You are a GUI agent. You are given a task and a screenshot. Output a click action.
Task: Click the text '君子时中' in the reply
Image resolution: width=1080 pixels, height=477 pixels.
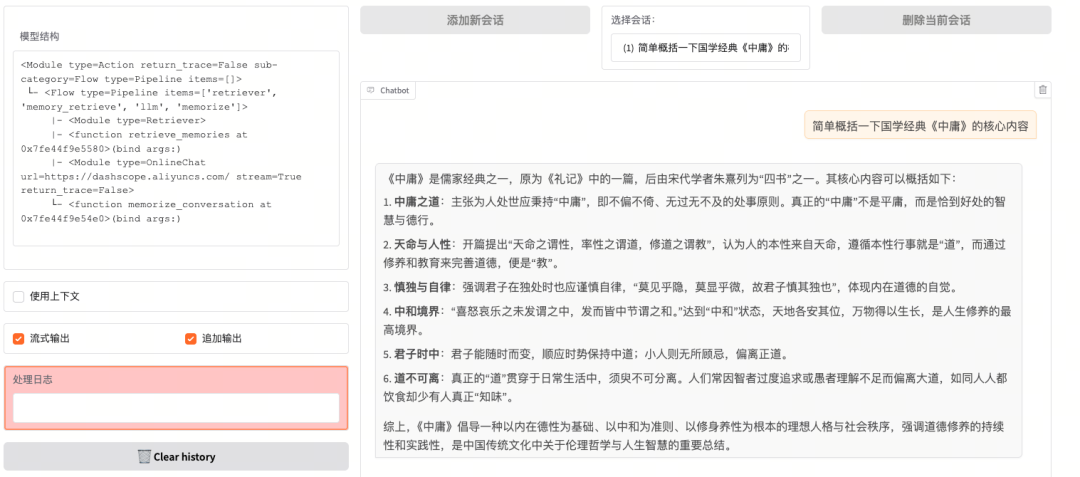tap(417, 354)
